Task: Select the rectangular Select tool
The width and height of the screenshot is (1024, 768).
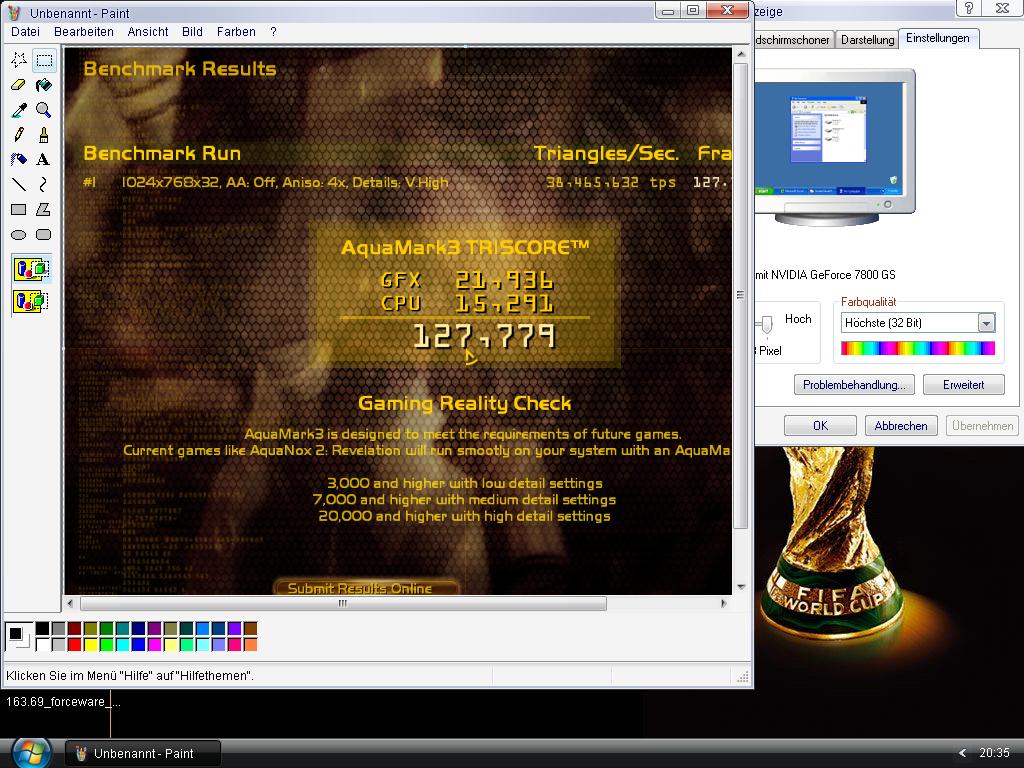Action: pyautogui.click(x=44, y=61)
